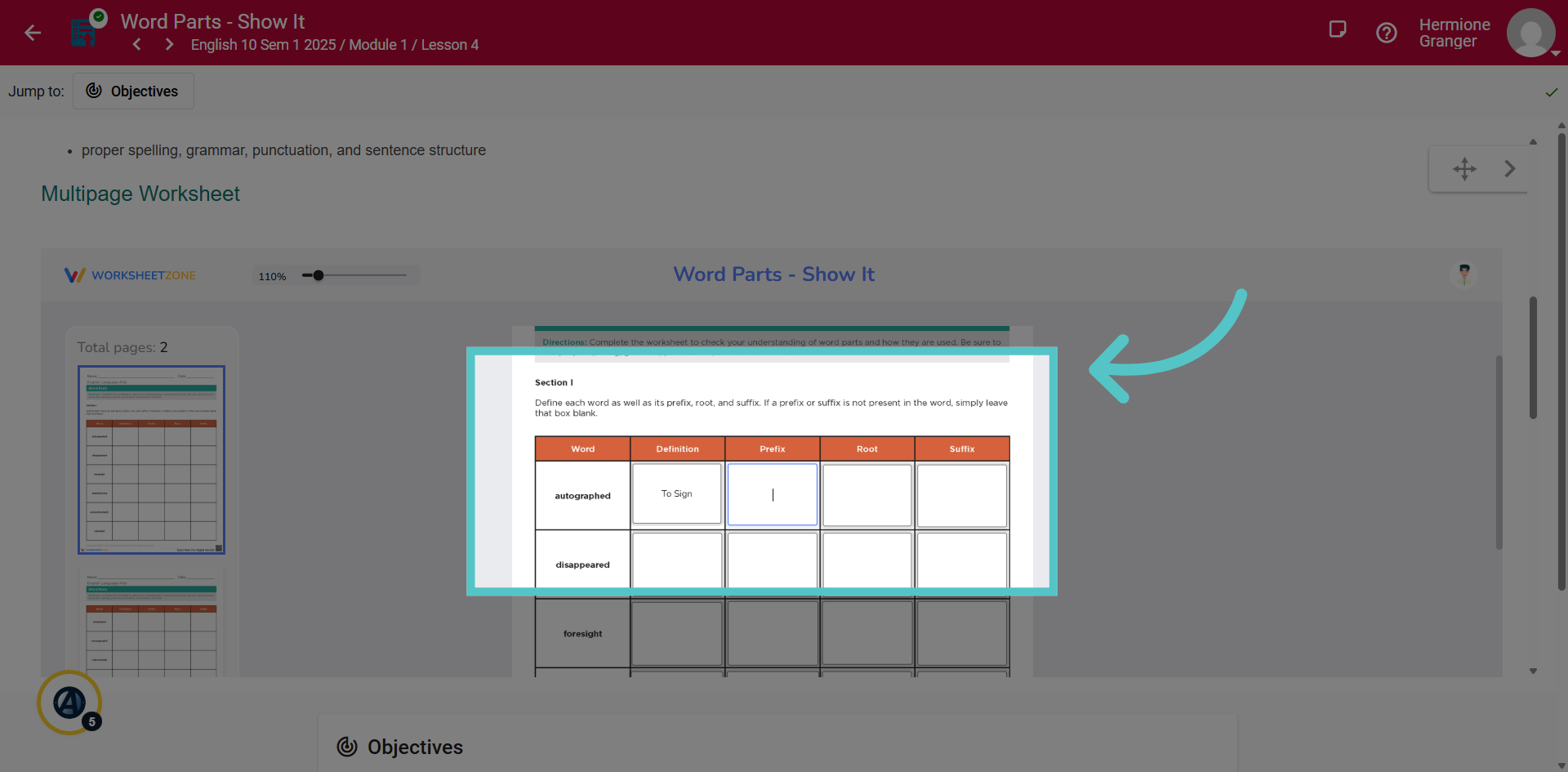Click the Suffix field for disappeared
1568x772 pixels.
coord(962,563)
